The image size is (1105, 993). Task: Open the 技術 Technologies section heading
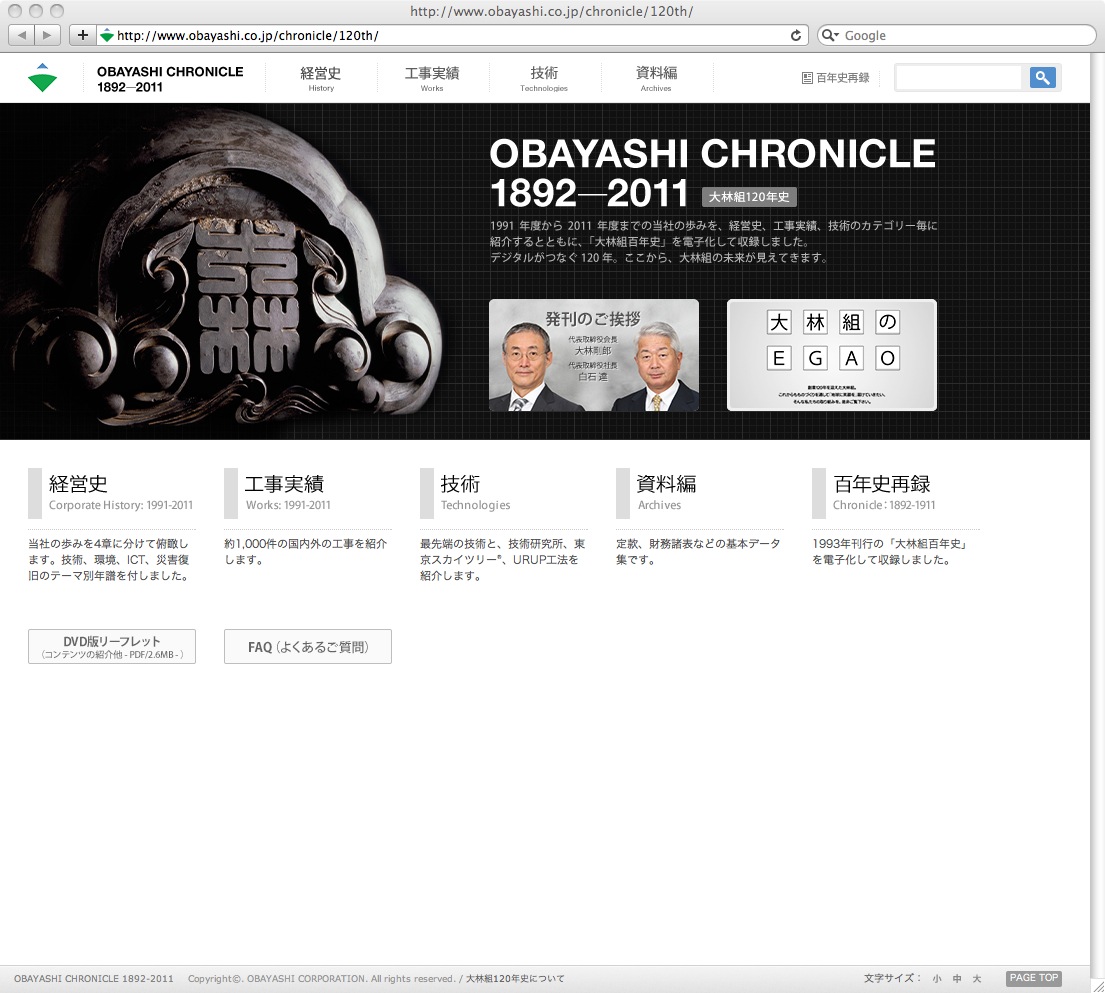[503, 492]
